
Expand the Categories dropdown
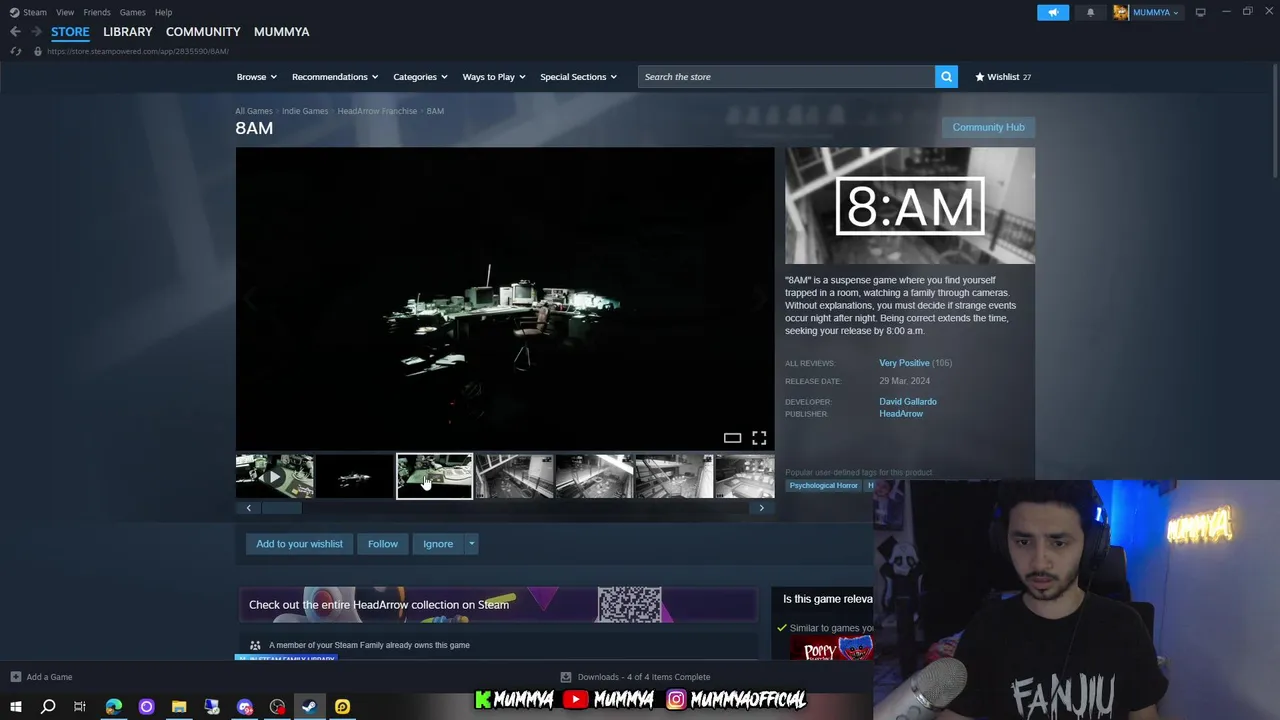[419, 77]
